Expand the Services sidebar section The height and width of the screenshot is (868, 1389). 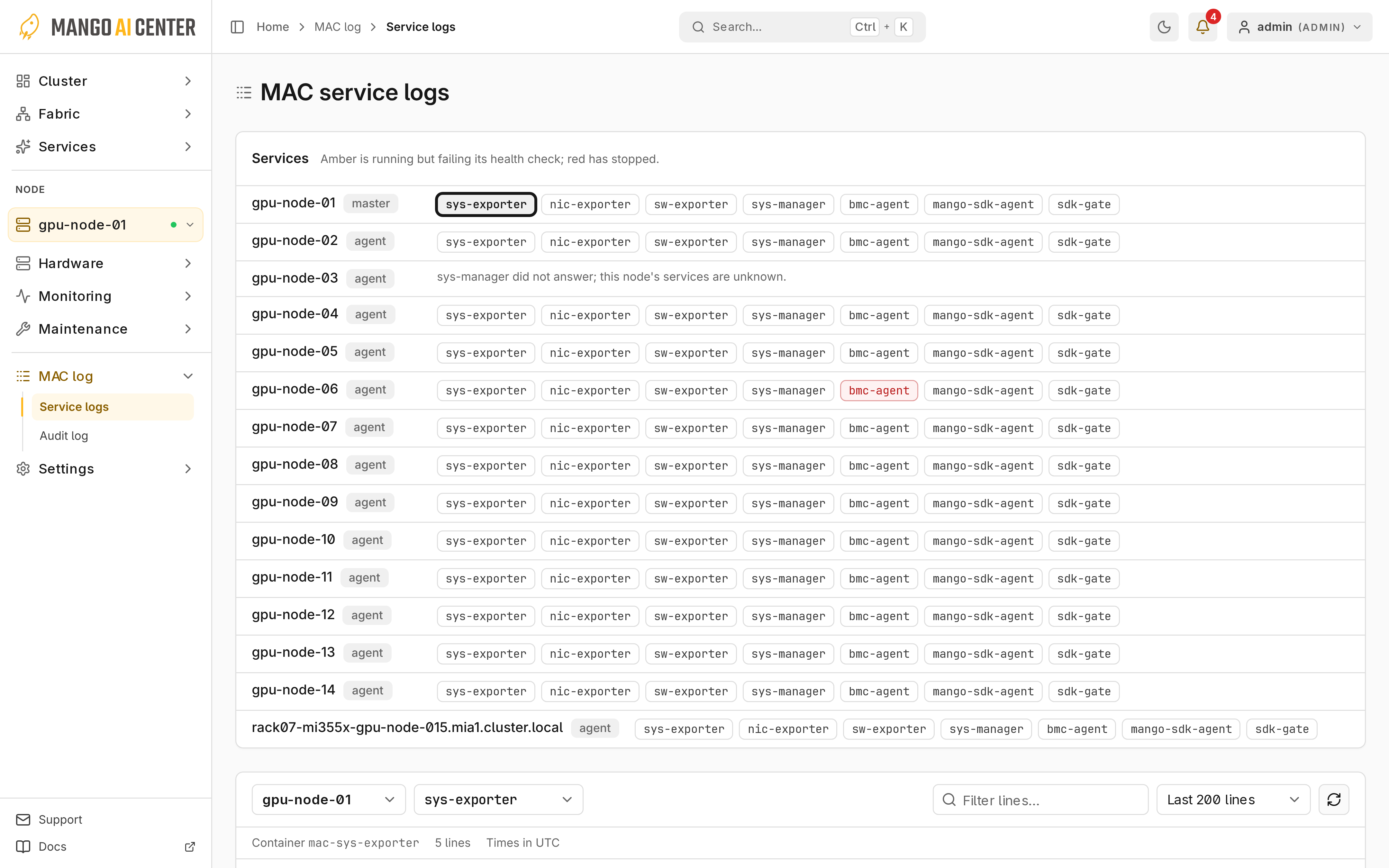click(x=105, y=146)
